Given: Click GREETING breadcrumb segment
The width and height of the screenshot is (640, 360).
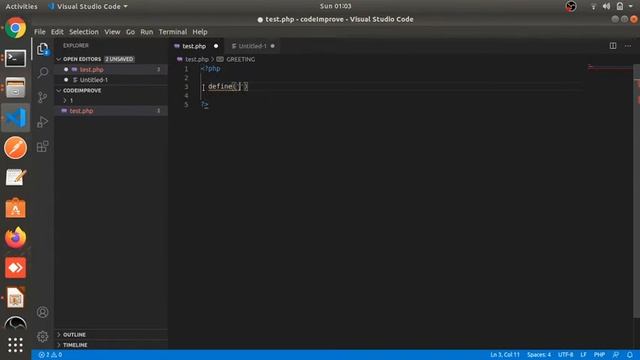Looking at the screenshot, I should point(240,59).
